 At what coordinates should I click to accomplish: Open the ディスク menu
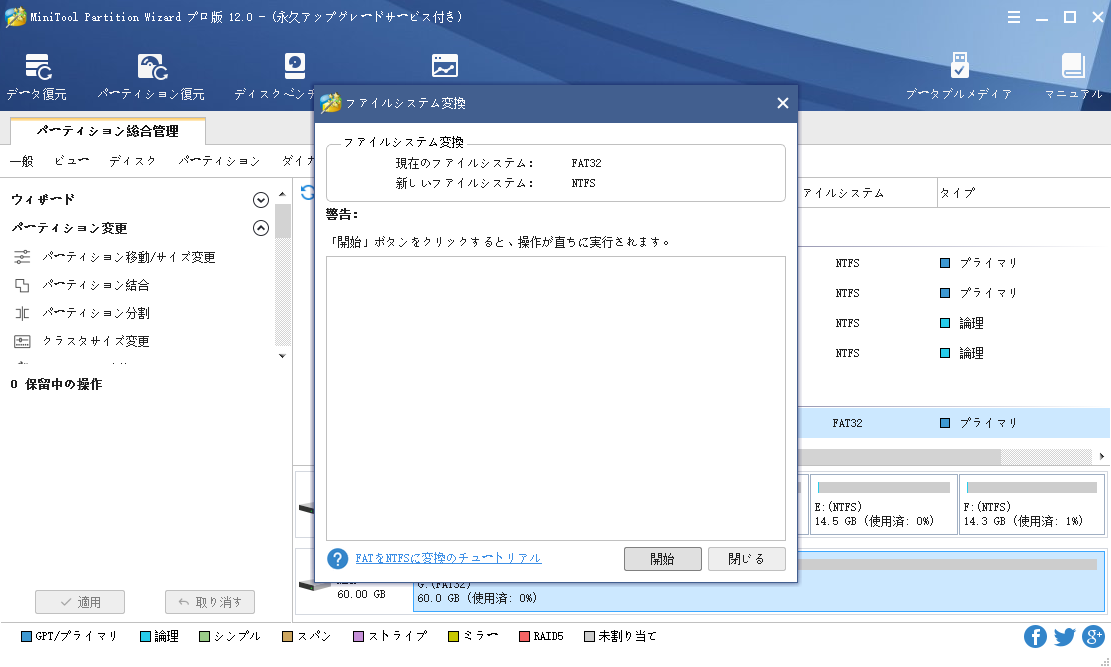click(x=132, y=161)
